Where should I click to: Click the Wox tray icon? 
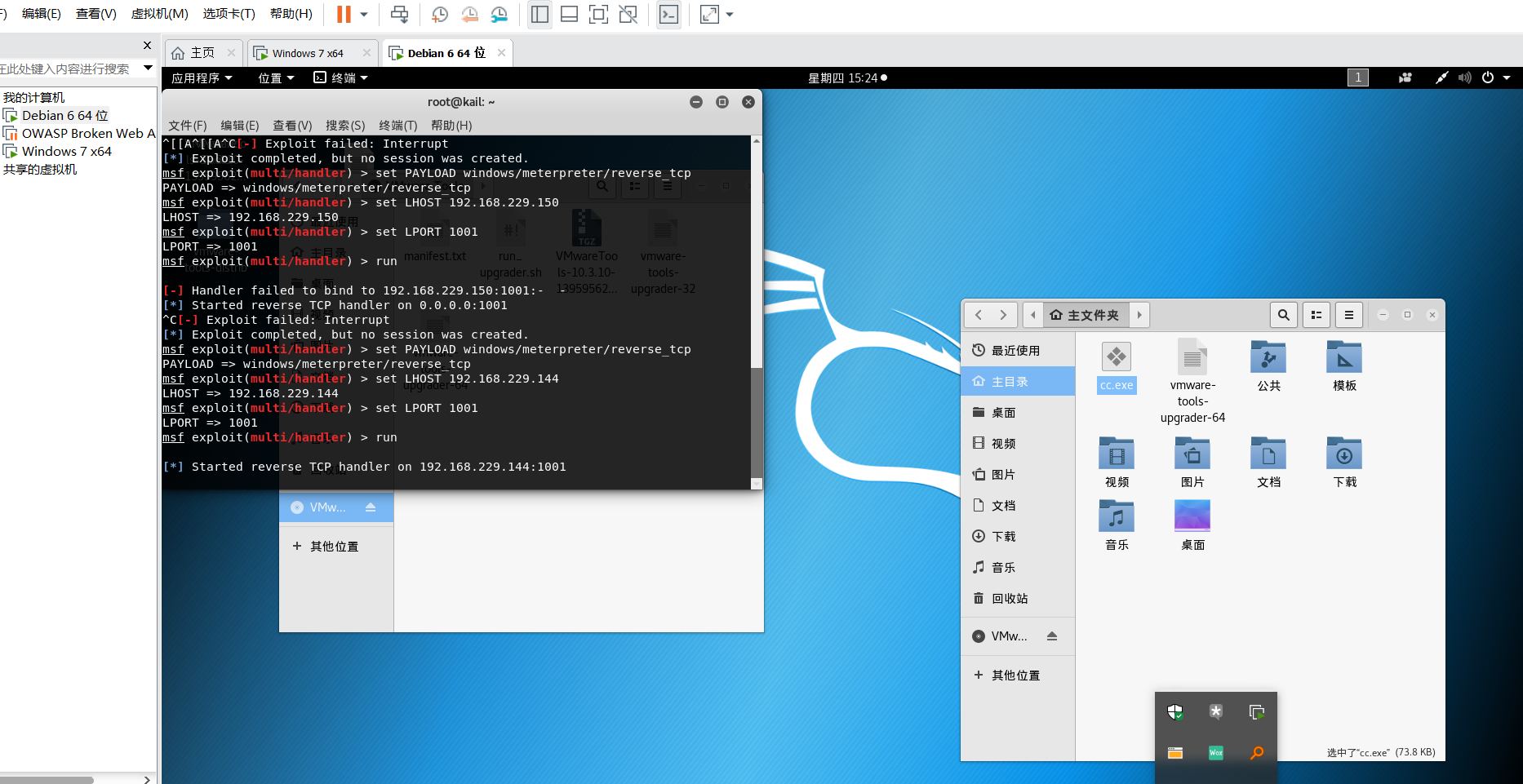point(1216,753)
